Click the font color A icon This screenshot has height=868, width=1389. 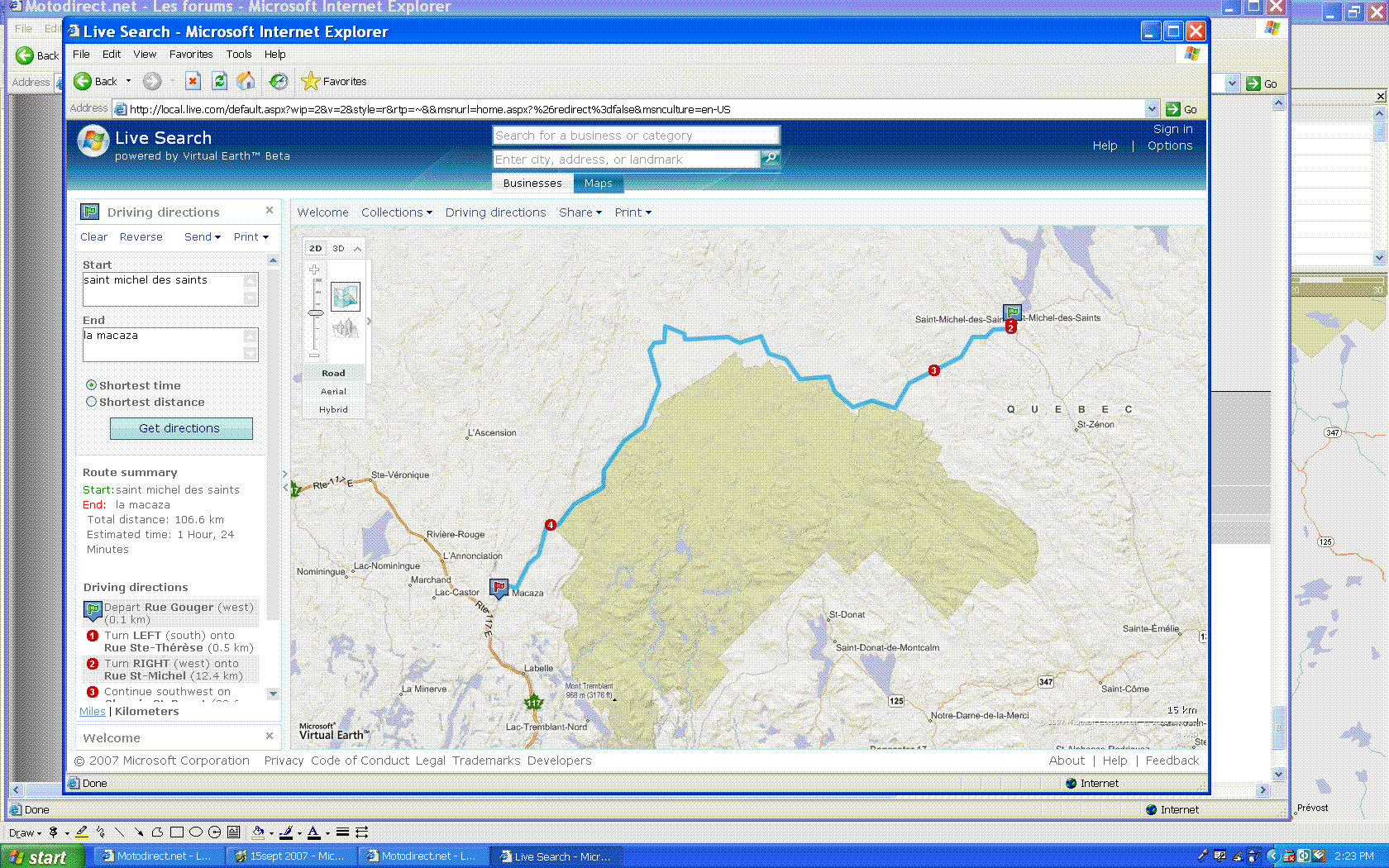[x=313, y=832]
